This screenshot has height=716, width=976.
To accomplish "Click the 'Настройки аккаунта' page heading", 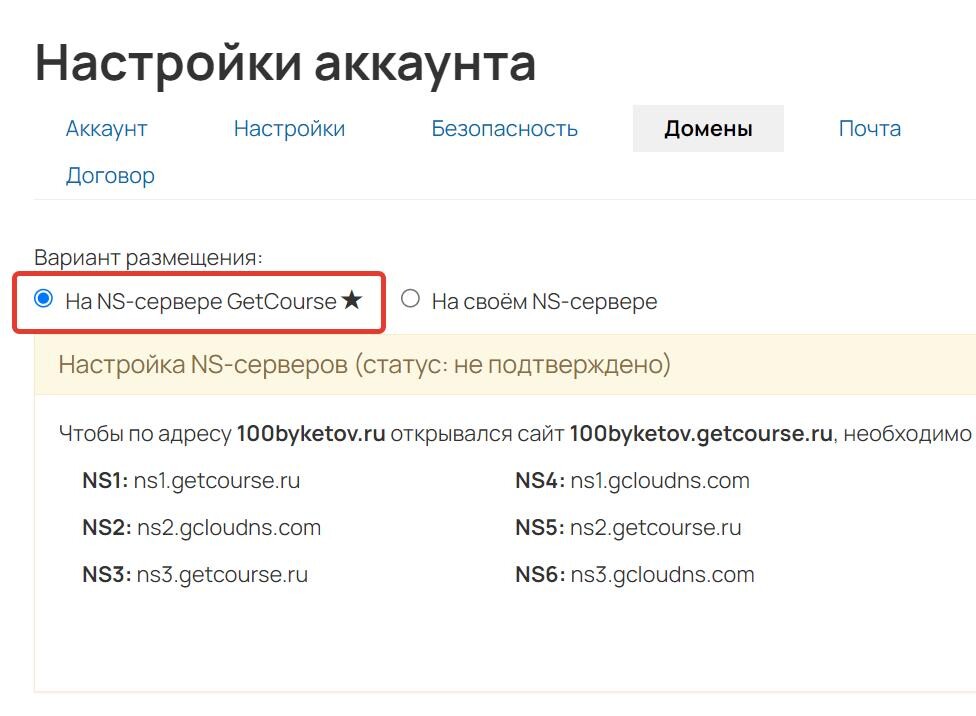I will (286, 64).
